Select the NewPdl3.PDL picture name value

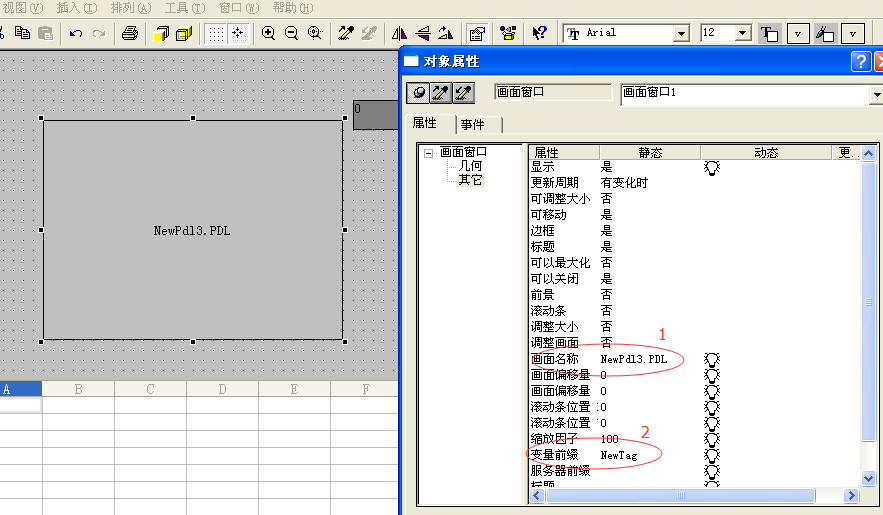click(x=634, y=359)
